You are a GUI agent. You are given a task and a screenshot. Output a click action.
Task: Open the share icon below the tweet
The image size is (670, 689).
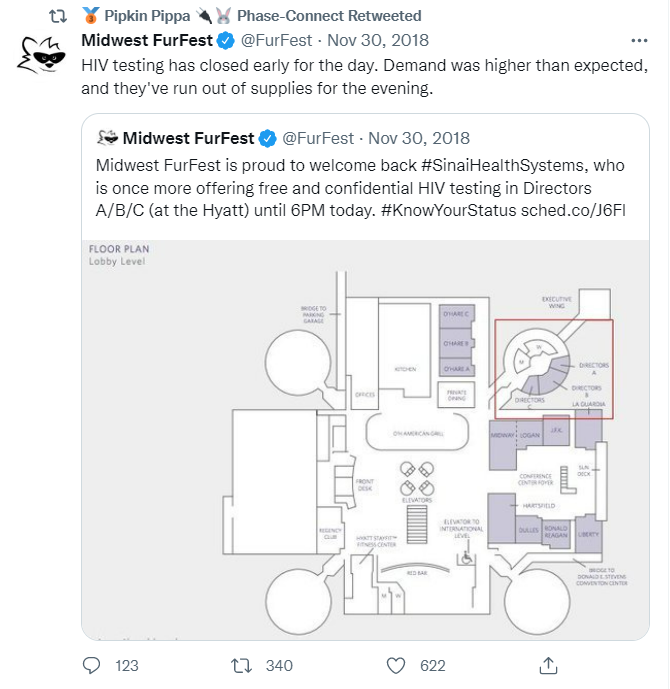click(548, 665)
